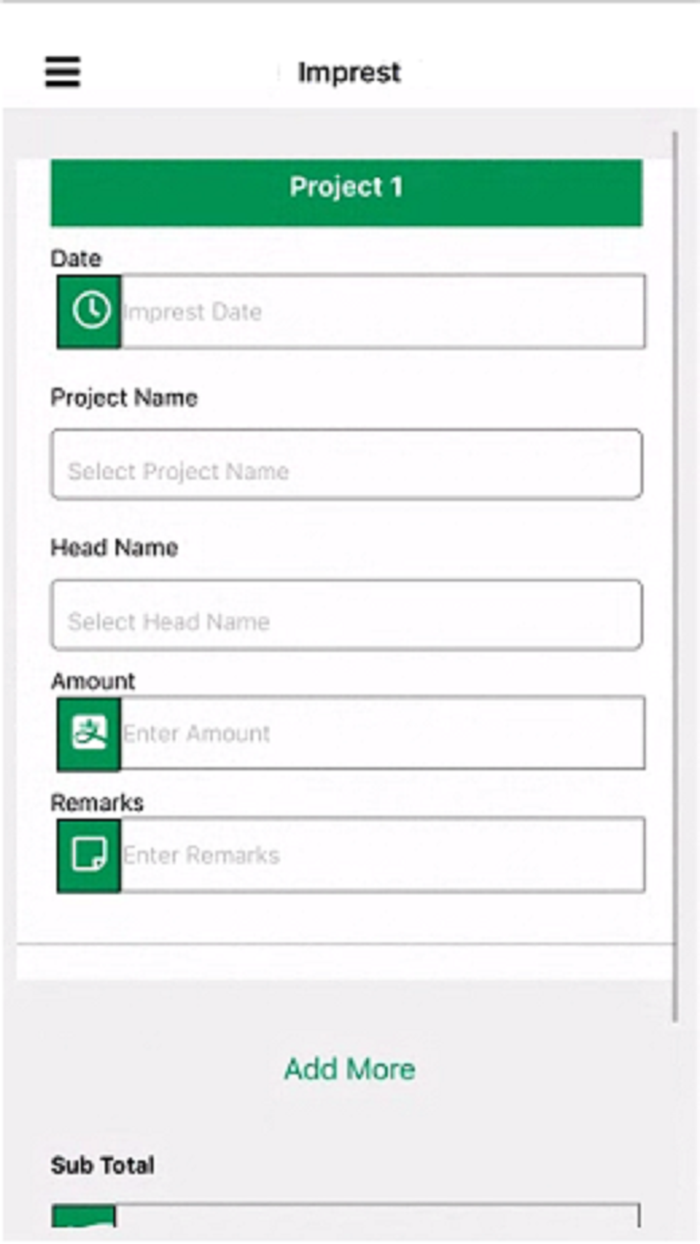
Task: Tap the amount icon beside Enter Amount
Action: [89, 733]
